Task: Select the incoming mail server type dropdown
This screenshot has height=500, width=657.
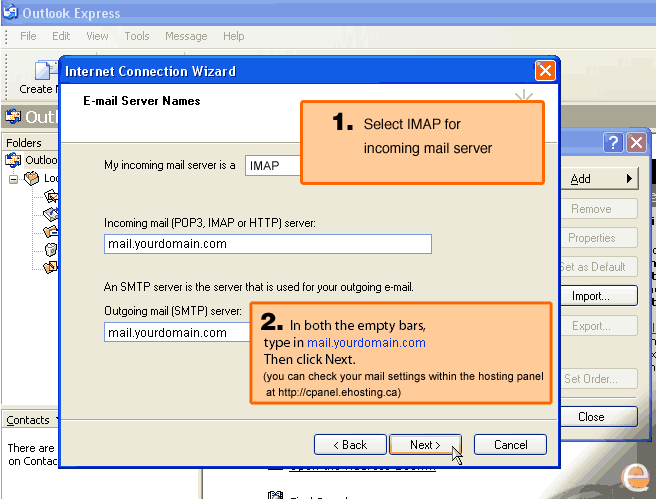Action: [x=273, y=166]
